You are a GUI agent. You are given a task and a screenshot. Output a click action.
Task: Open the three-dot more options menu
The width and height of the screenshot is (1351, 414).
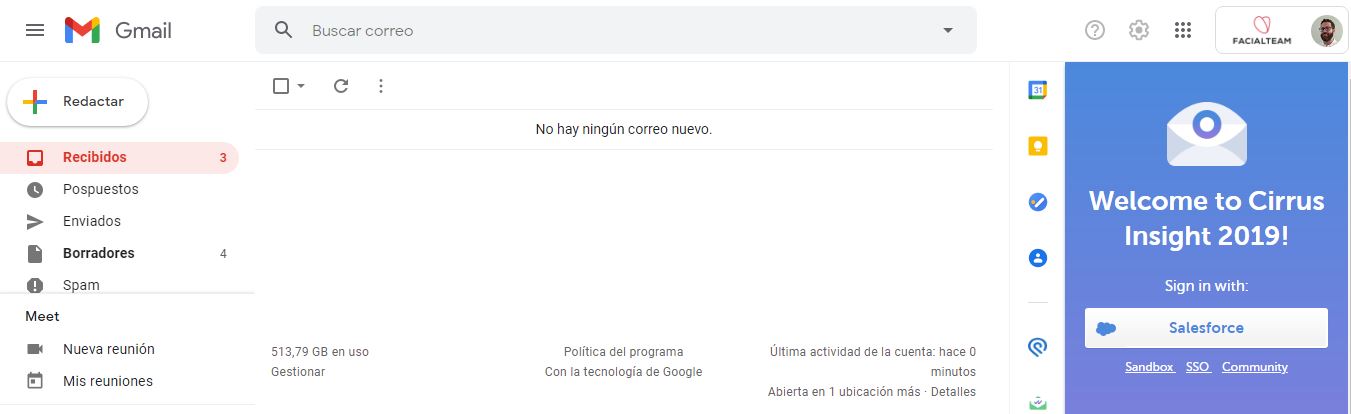(x=380, y=86)
